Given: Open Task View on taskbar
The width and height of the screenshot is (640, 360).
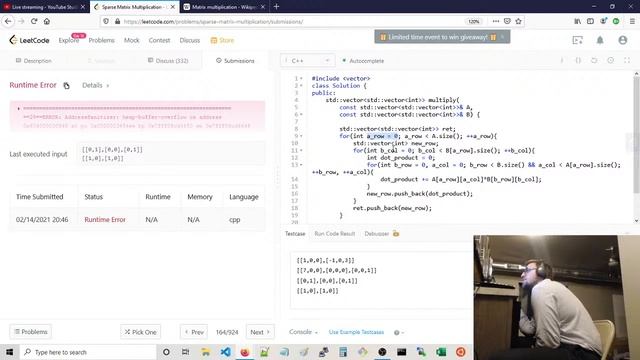Looking at the screenshot, I should (x=185, y=352).
